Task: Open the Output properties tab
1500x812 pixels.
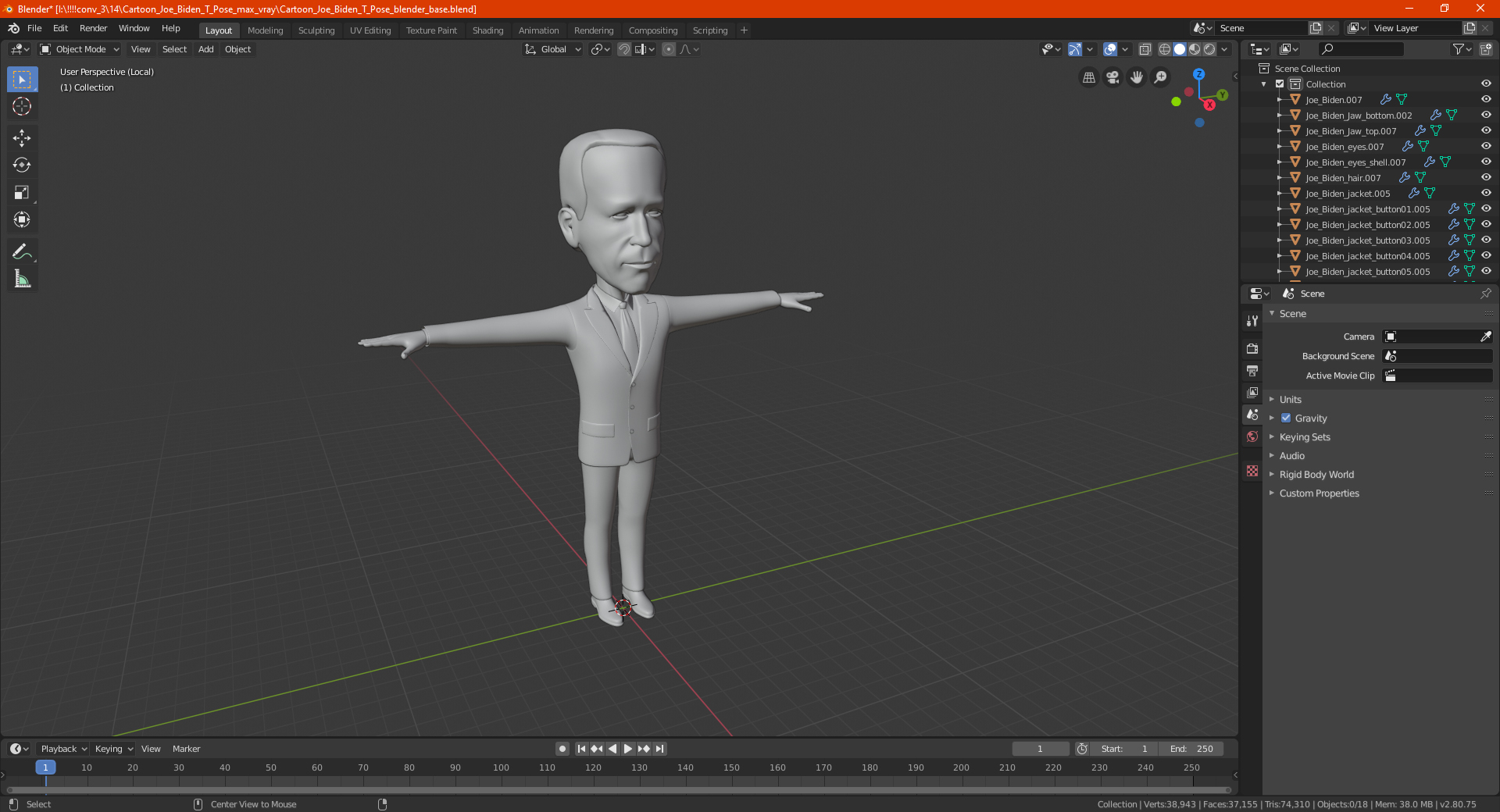Action: coord(1252,370)
